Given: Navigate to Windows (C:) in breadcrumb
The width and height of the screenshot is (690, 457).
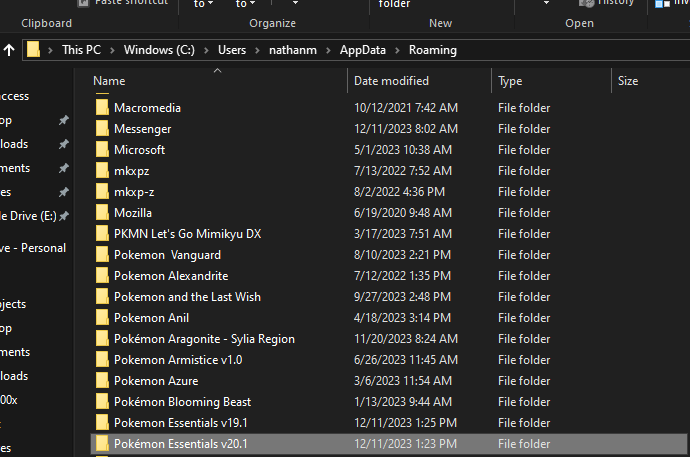Looking at the screenshot, I should 159,50.
